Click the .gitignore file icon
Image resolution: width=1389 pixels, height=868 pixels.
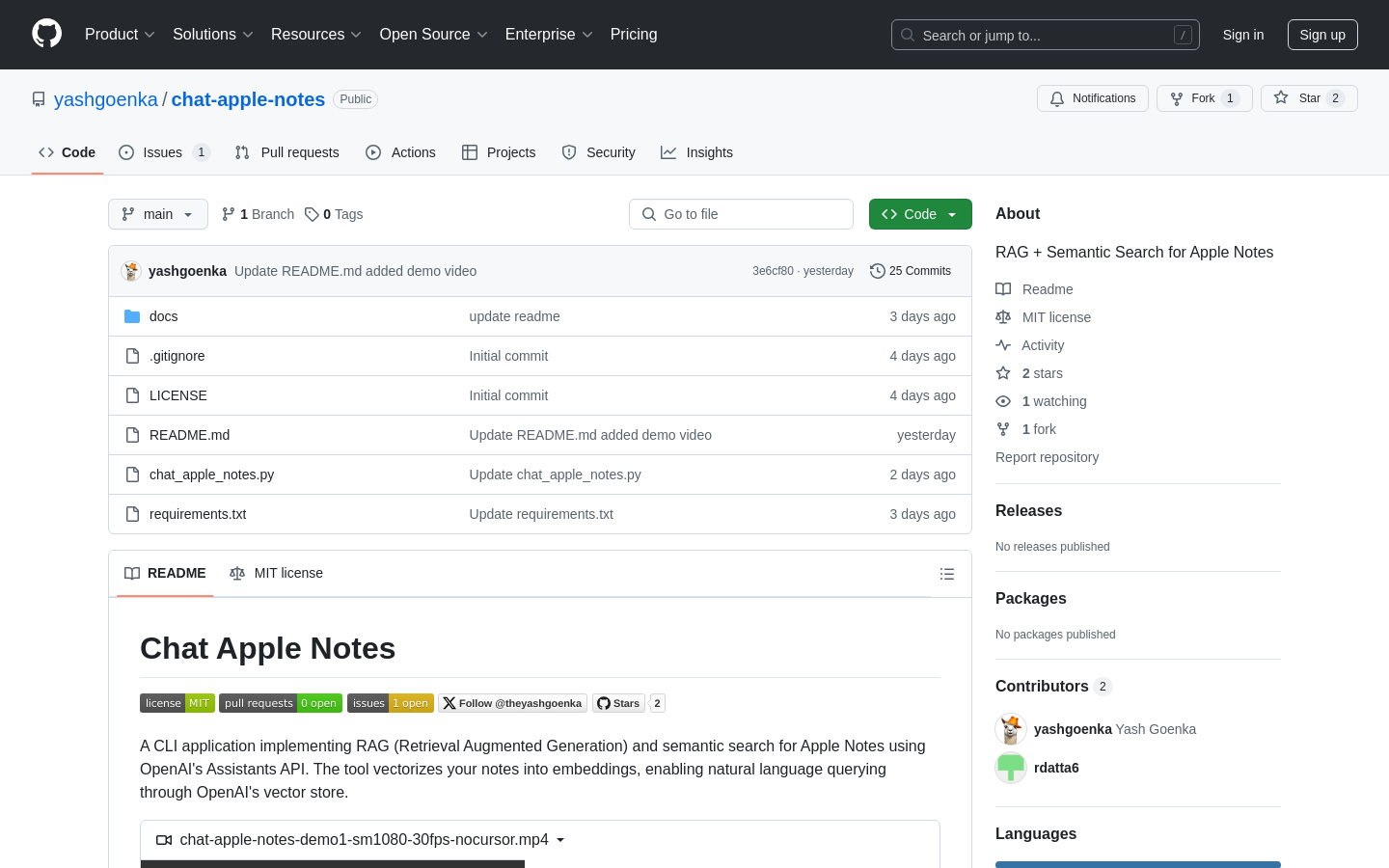(x=132, y=356)
